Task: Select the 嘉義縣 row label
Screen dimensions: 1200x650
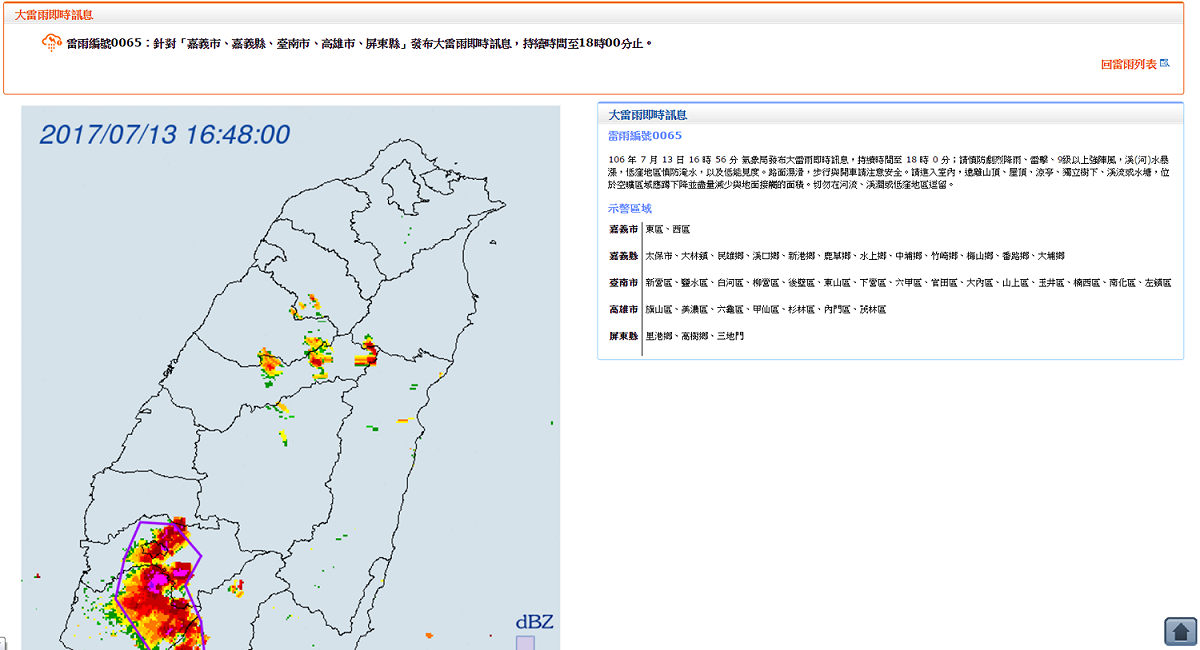Action: [623, 256]
